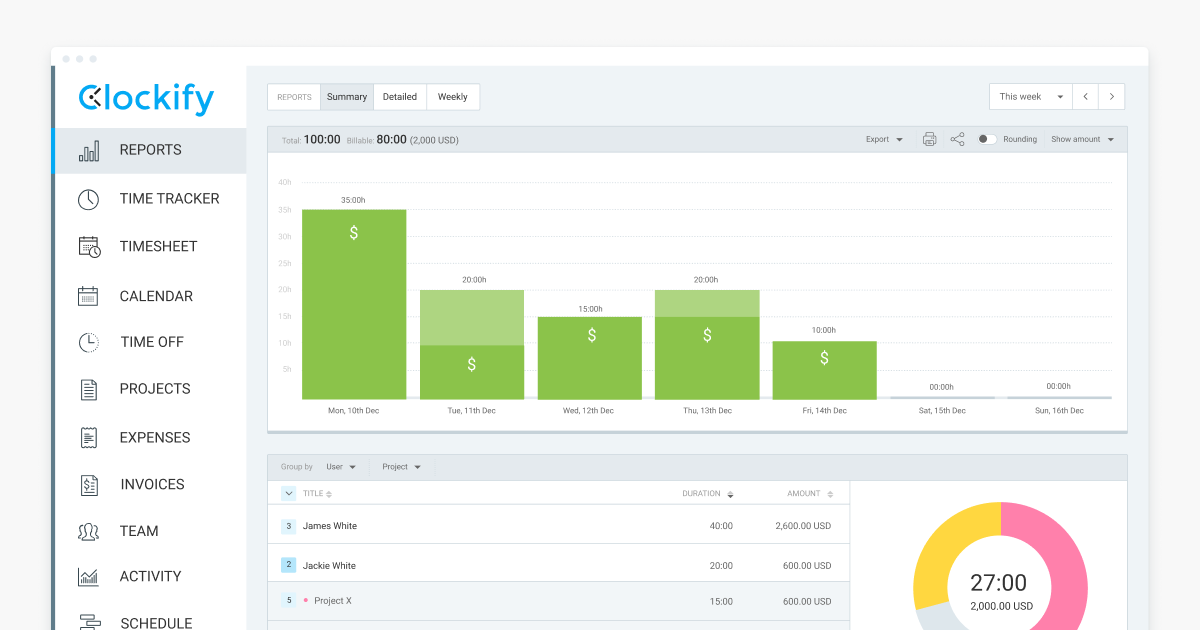Select the Time Off icon

click(88, 342)
